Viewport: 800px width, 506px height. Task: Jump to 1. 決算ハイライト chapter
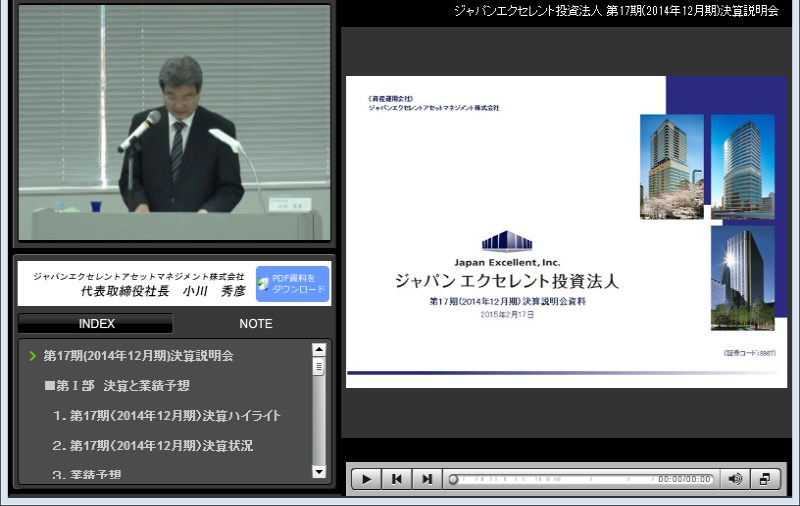(x=166, y=416)
